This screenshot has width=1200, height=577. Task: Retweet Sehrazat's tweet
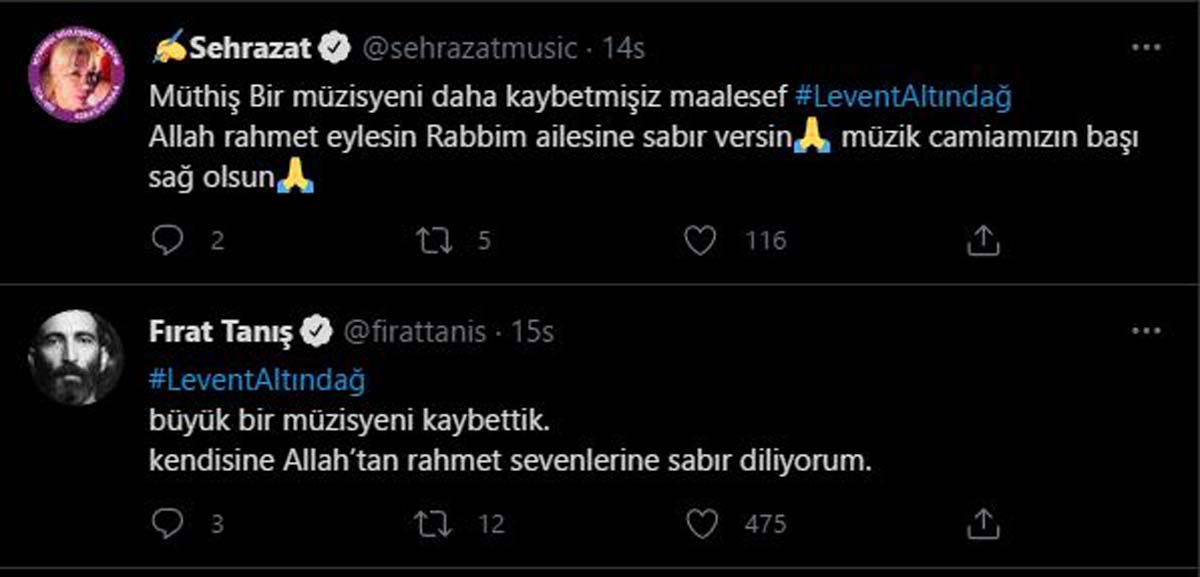point(432,239)
